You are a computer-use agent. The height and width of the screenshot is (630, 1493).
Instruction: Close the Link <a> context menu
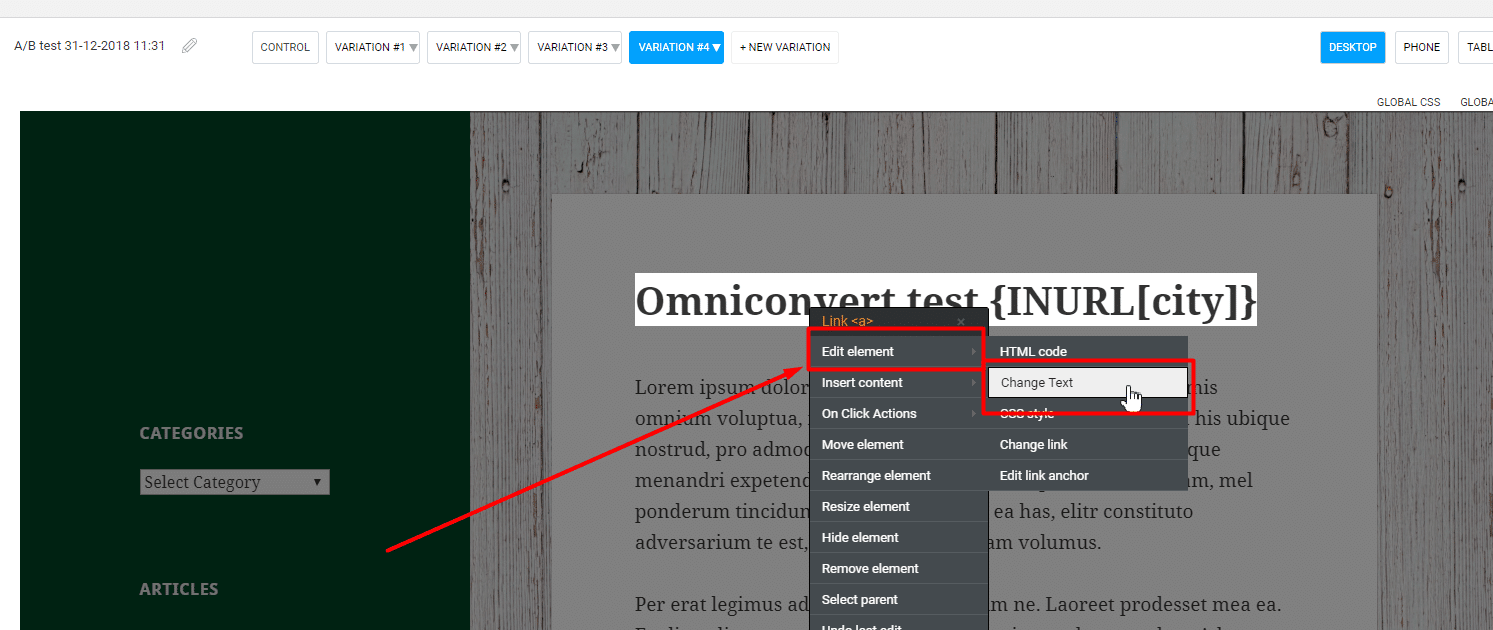pos(961,322)
